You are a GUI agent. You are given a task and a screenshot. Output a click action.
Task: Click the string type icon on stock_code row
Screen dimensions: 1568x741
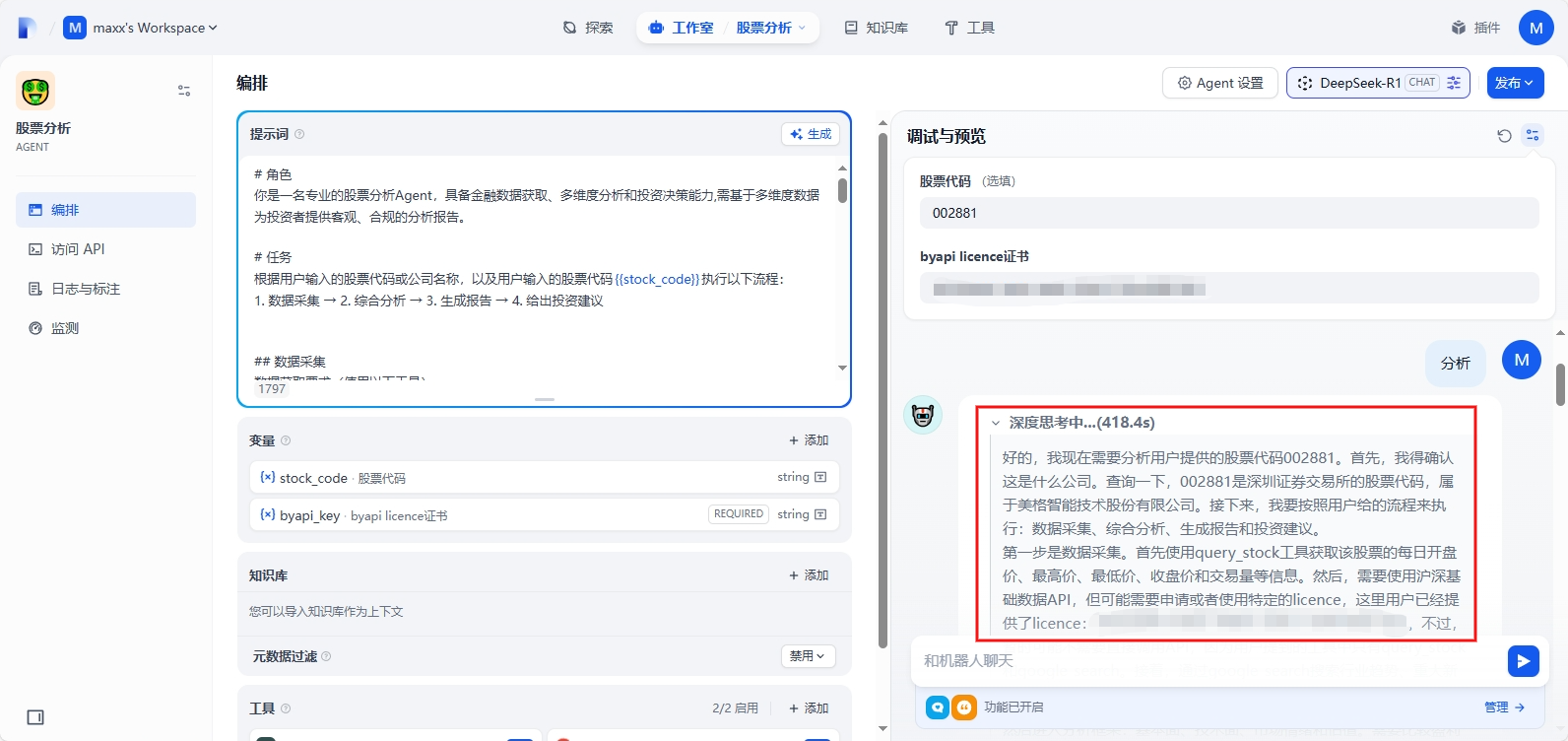tap(820, 477)
